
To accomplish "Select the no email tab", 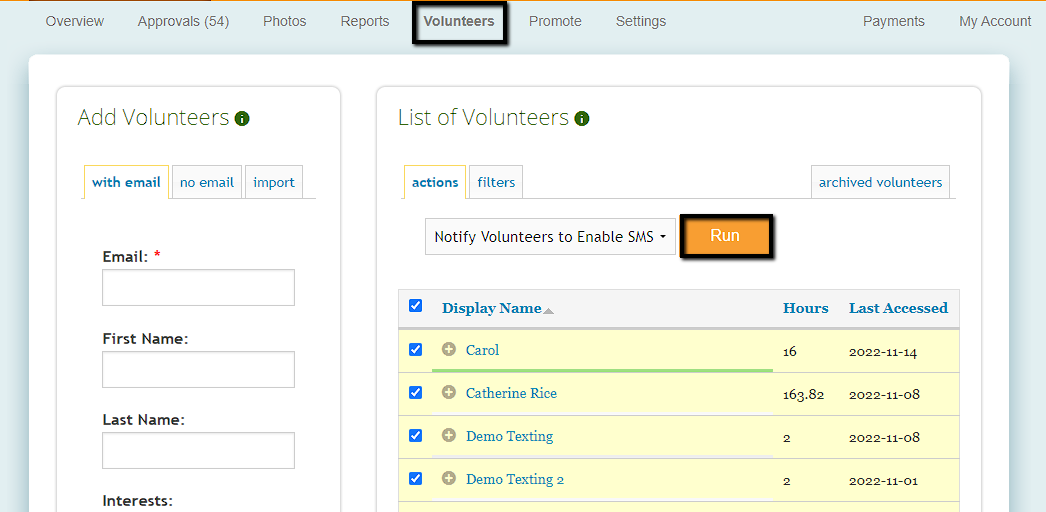I will (207, 182).
